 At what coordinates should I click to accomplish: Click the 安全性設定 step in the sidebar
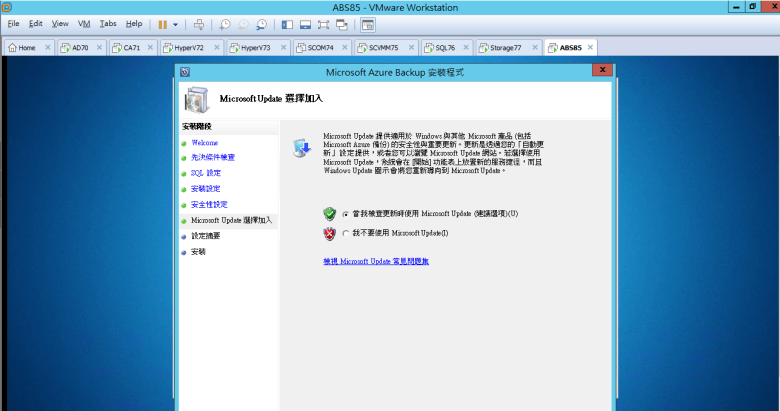pyautogui.click(x=209, y=204)
